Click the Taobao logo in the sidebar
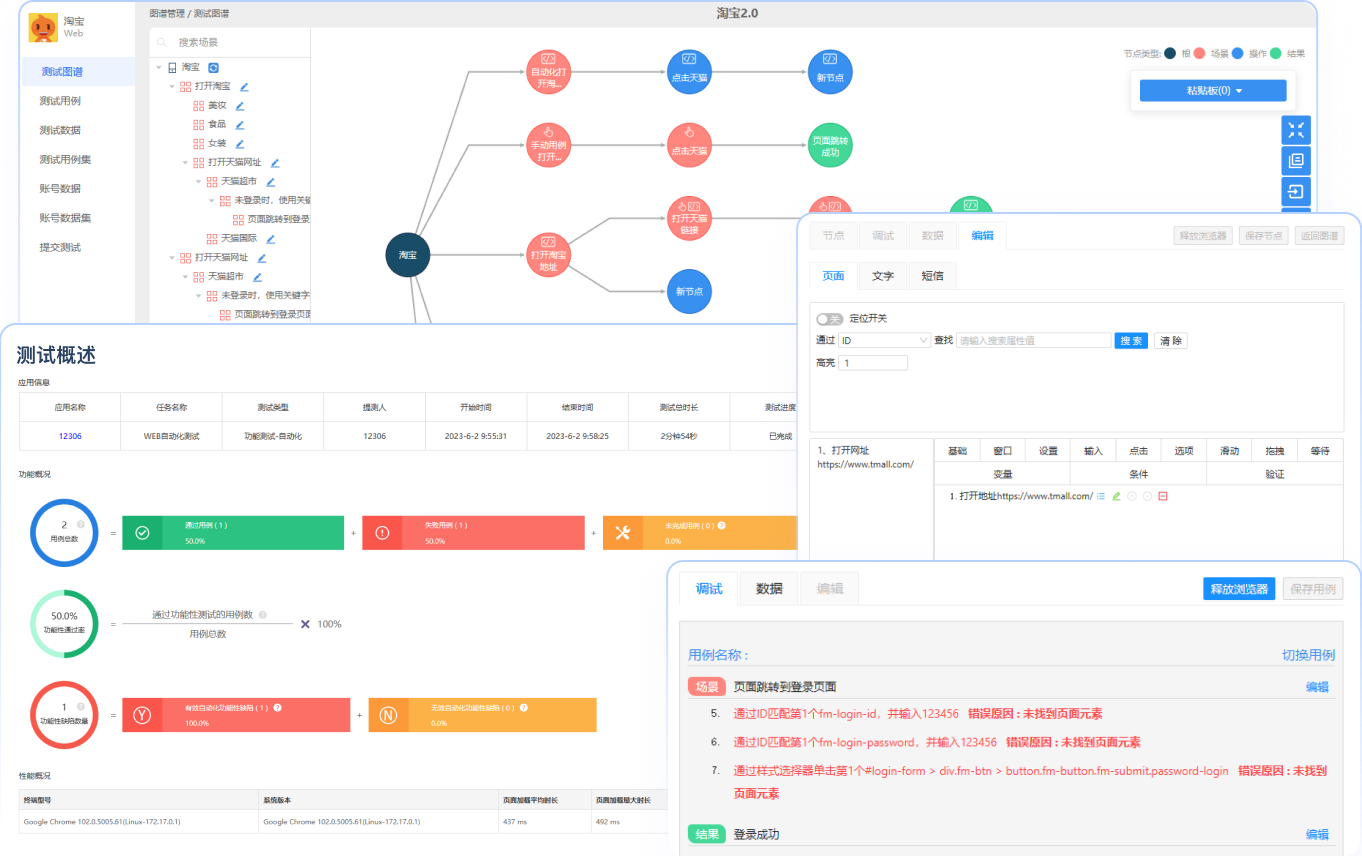This screenshot has width=1362, height=856. 43,27
